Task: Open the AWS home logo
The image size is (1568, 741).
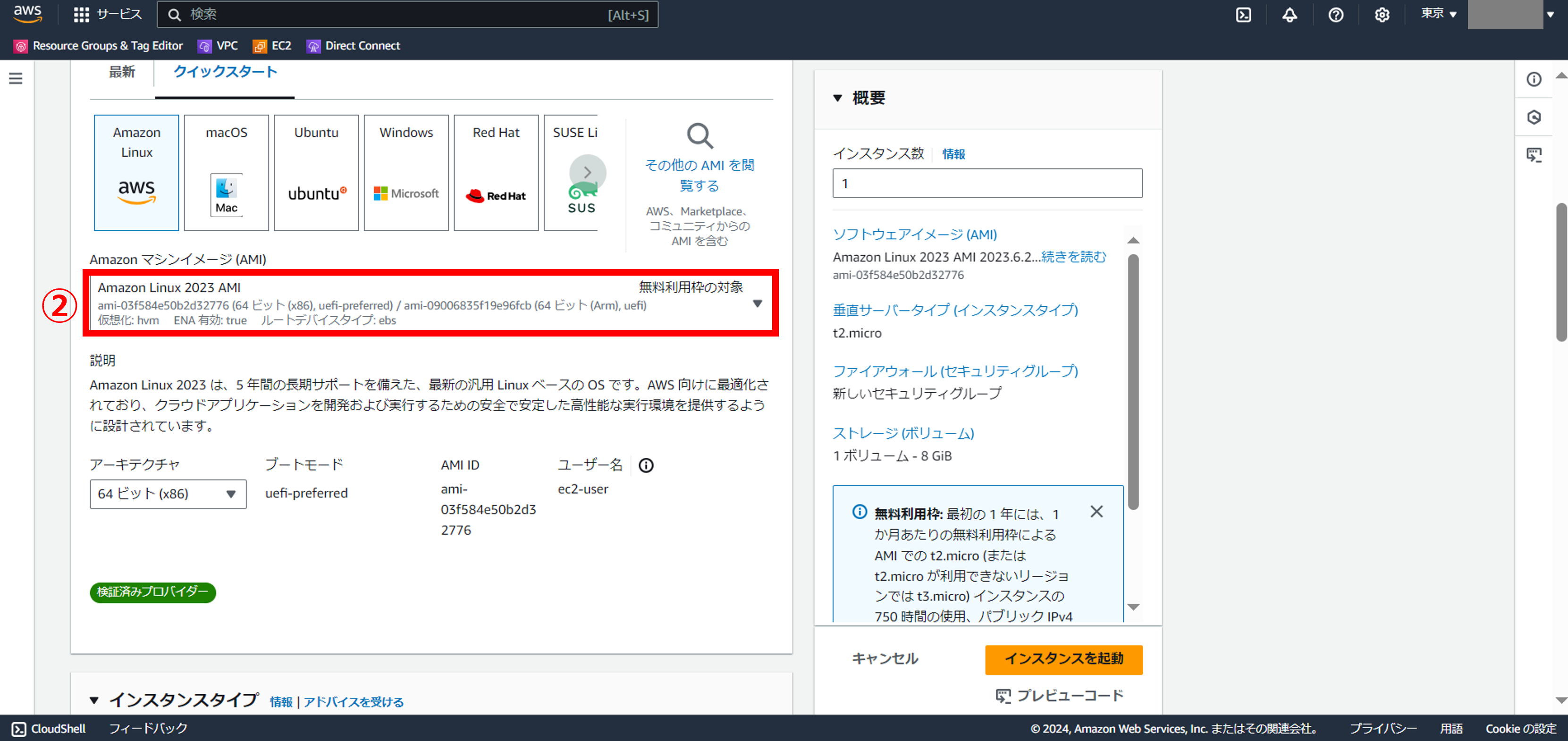Action: 27,13
